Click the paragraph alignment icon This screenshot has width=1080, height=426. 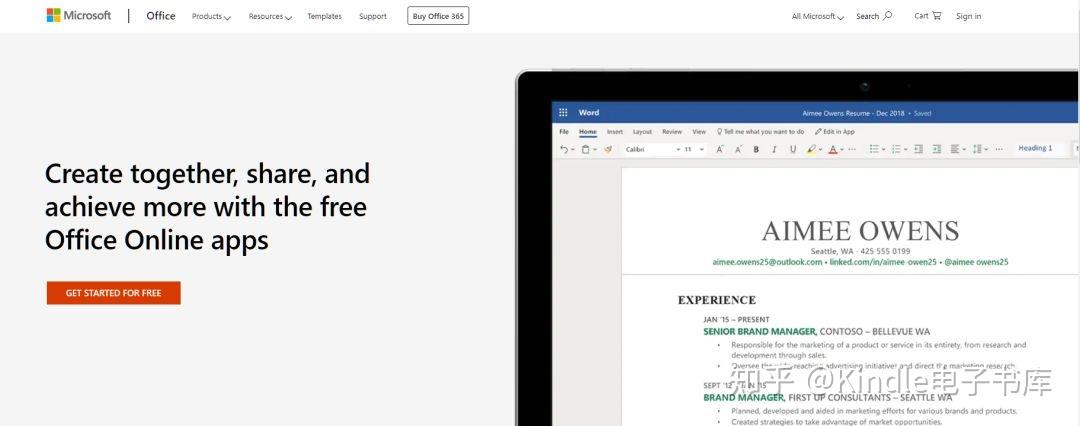[x=955, y=149]
